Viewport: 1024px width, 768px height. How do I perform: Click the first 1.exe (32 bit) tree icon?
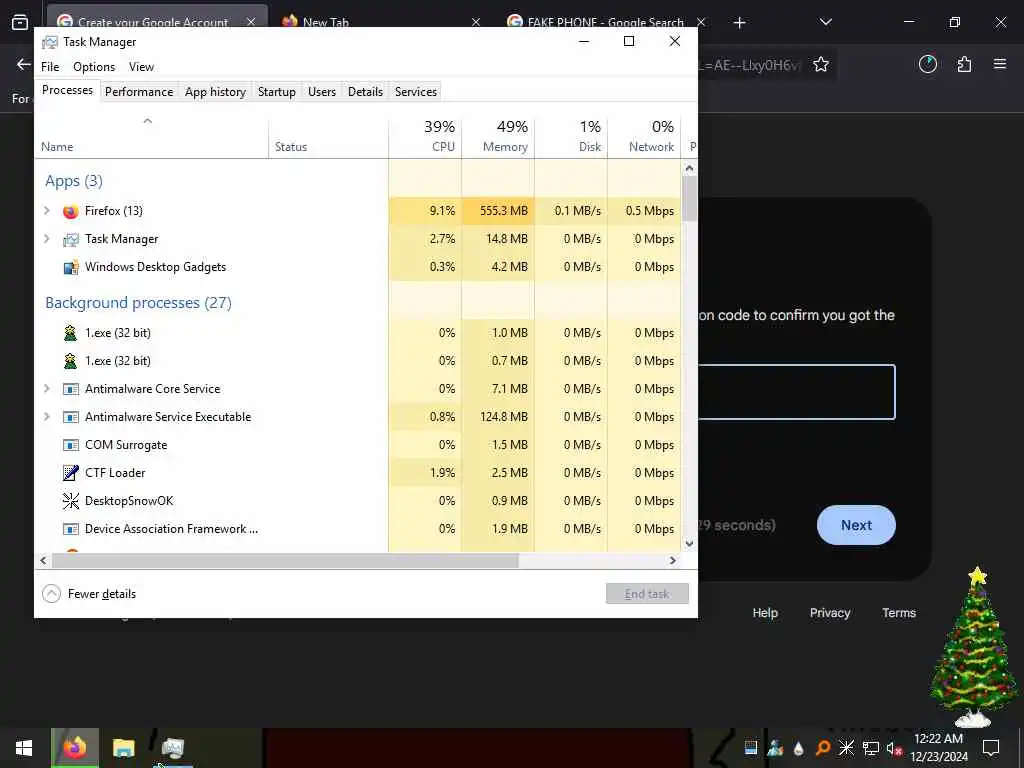71,333
